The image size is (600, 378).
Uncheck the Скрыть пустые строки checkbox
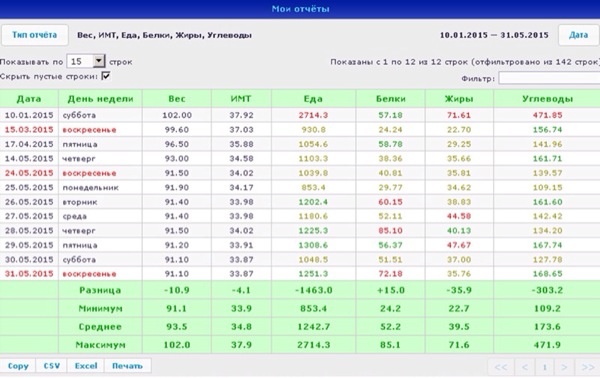106,76
